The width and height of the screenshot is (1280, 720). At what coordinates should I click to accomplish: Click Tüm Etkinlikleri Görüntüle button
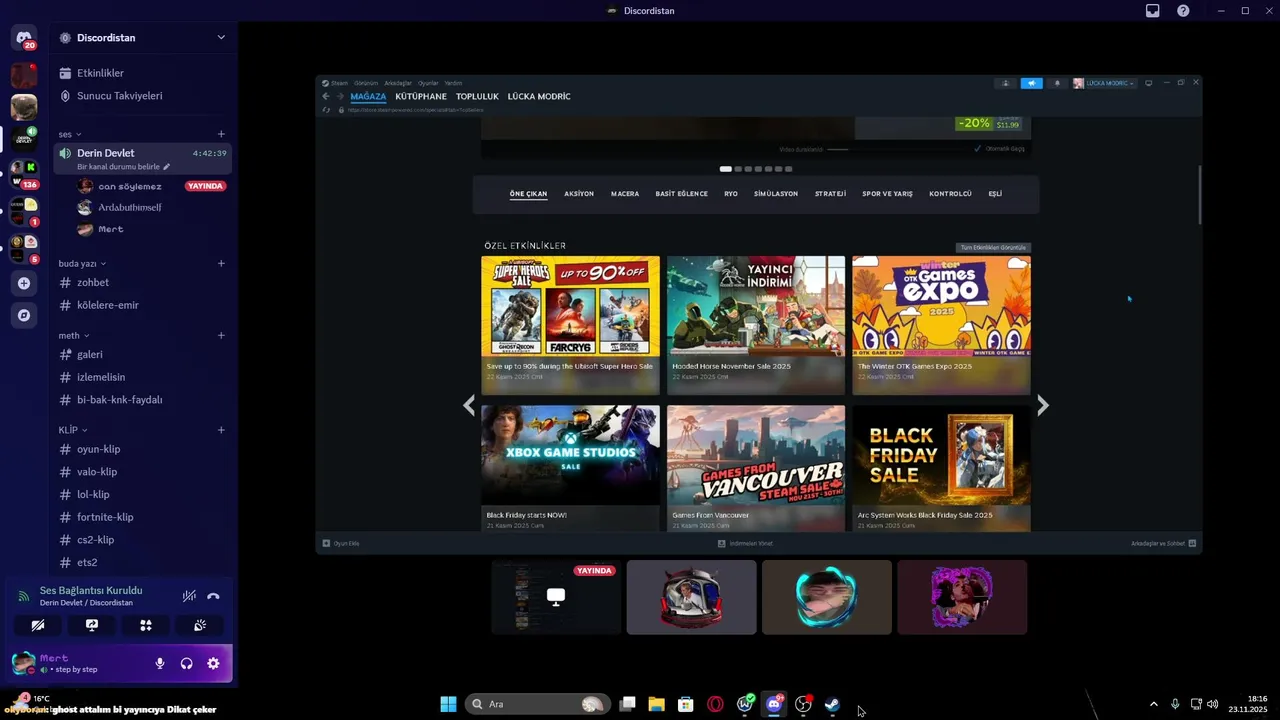[993, 247]
